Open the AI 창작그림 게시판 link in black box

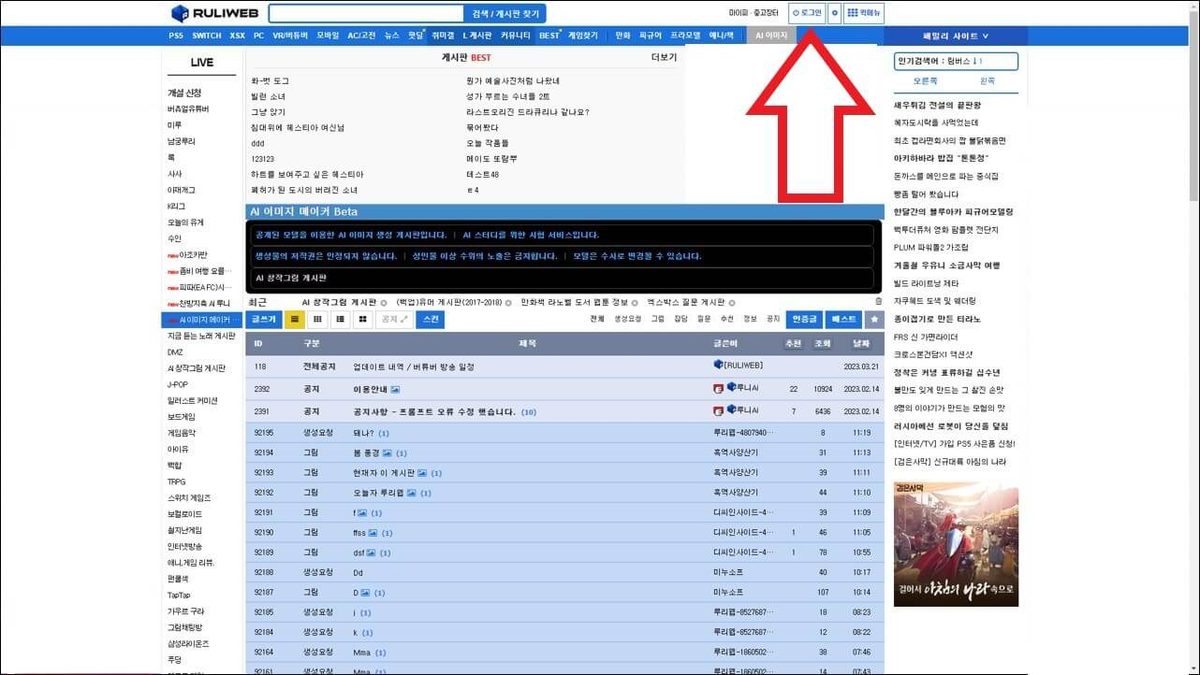(291, 278)
